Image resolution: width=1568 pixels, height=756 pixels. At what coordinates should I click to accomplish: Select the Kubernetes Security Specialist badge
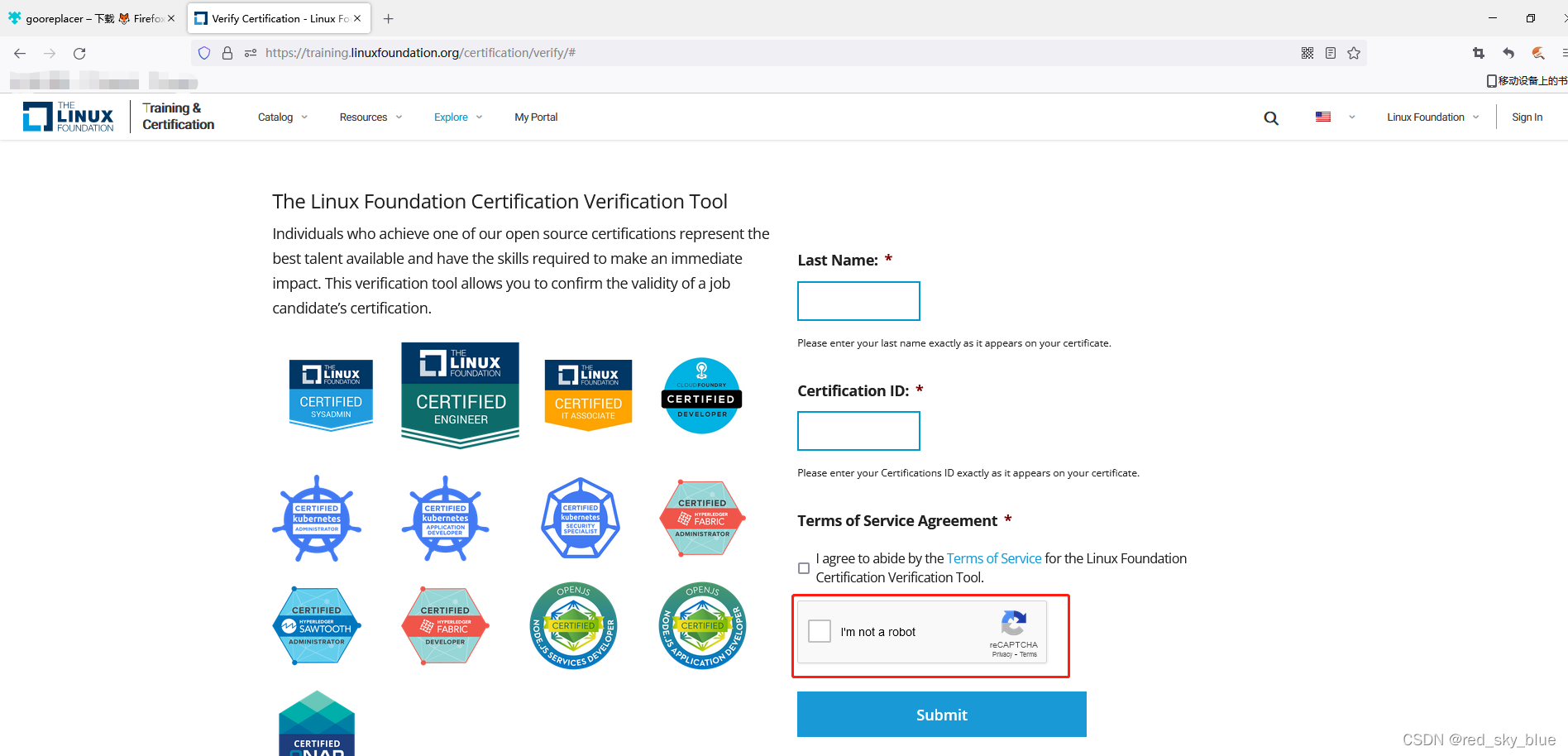[581, 519]
